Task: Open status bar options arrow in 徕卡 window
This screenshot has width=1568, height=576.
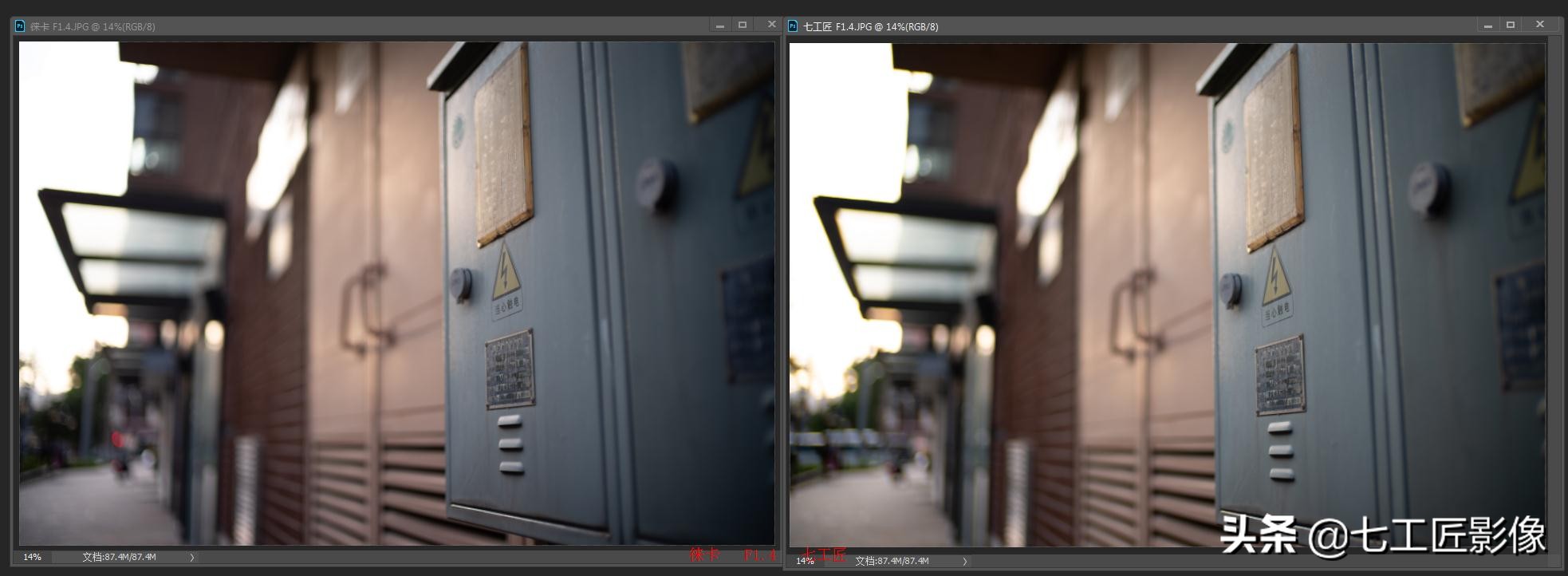Action: (x=192, y=557)
